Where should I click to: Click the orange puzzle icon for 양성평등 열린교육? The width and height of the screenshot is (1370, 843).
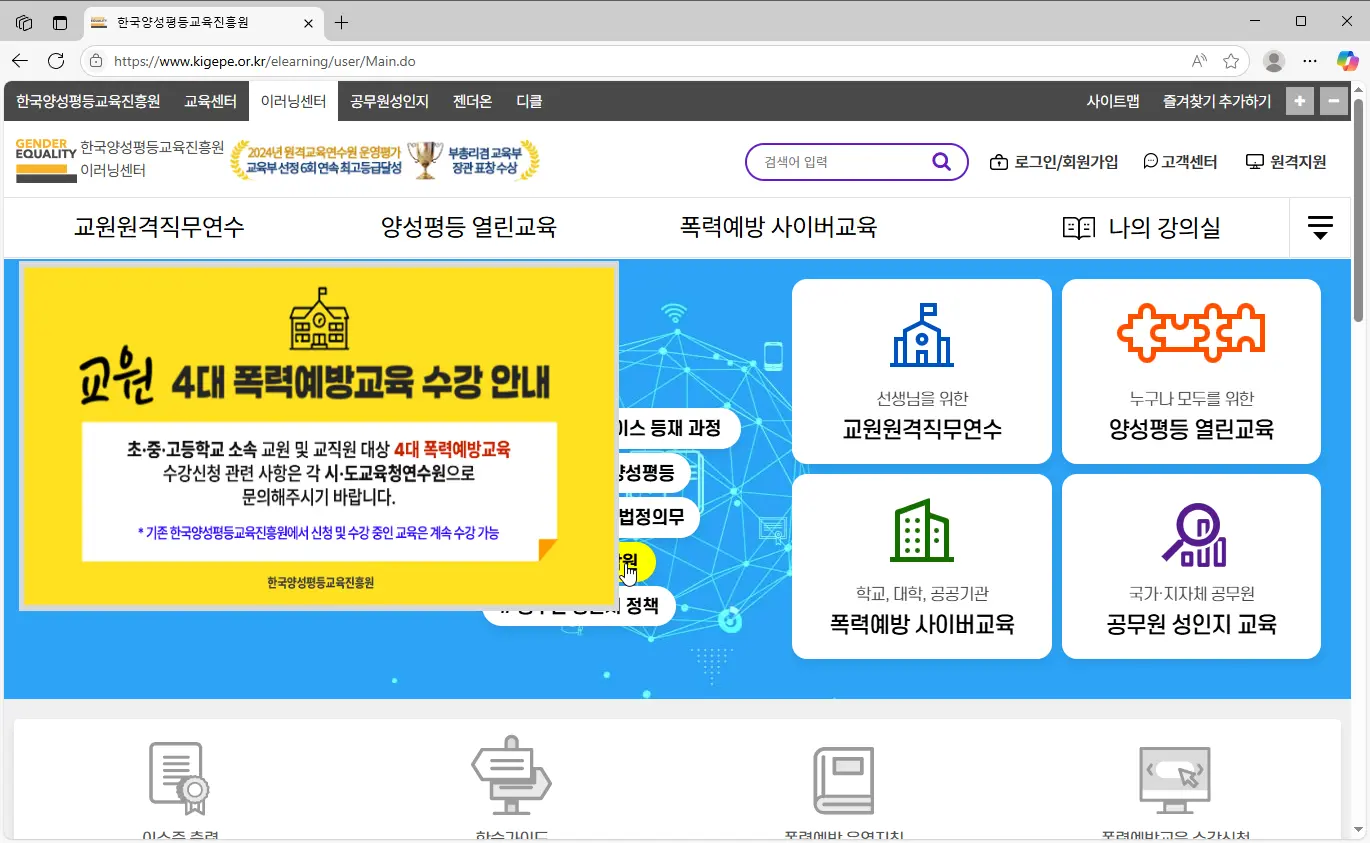[1190, 333]
